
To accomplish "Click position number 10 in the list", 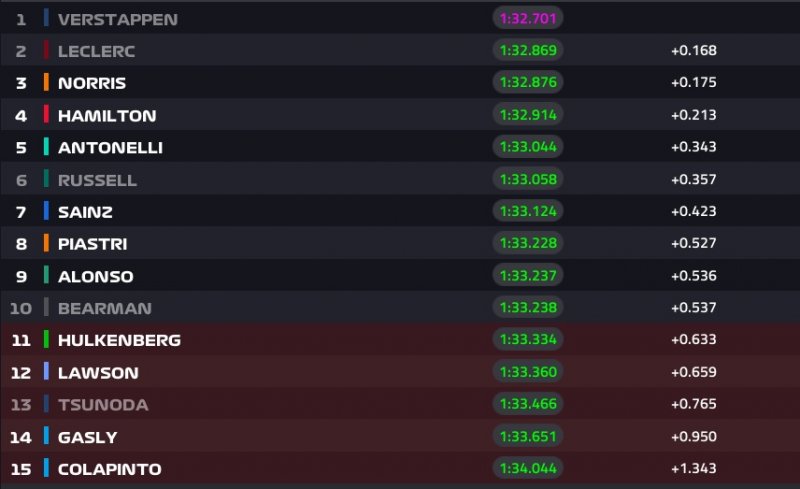I will coord(21,308).
